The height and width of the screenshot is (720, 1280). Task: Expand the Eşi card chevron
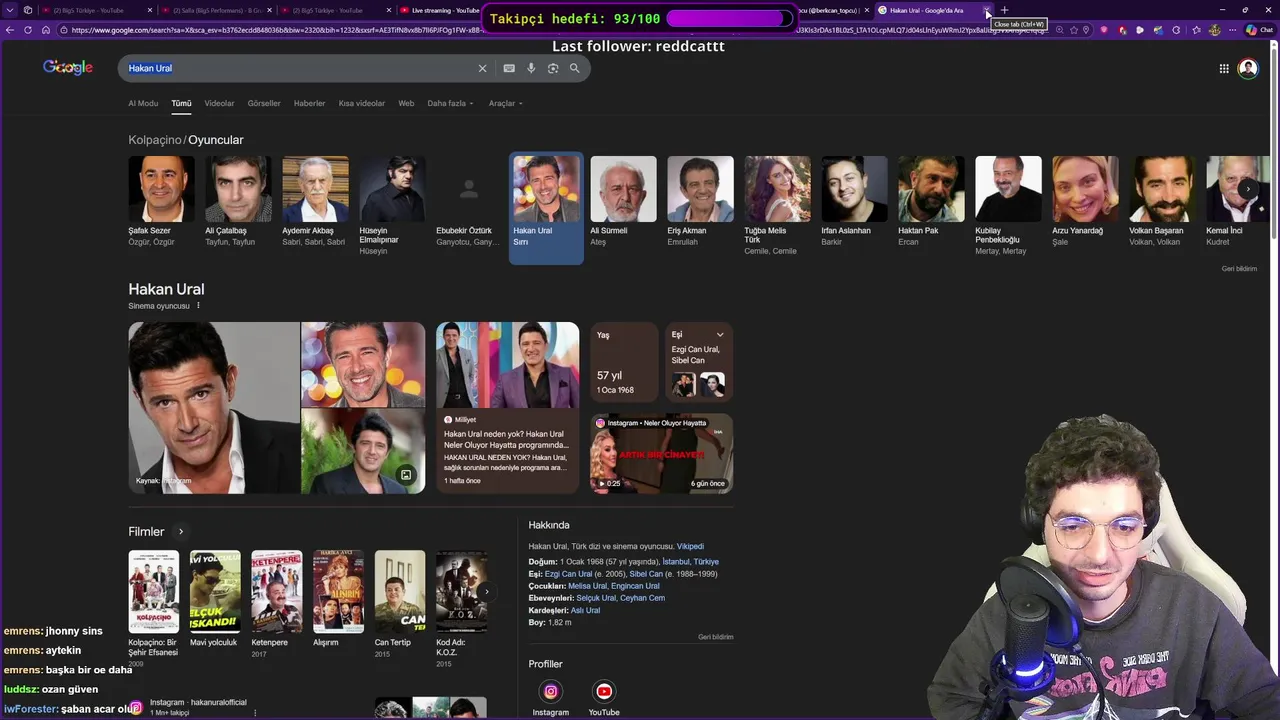coord(720,335)
